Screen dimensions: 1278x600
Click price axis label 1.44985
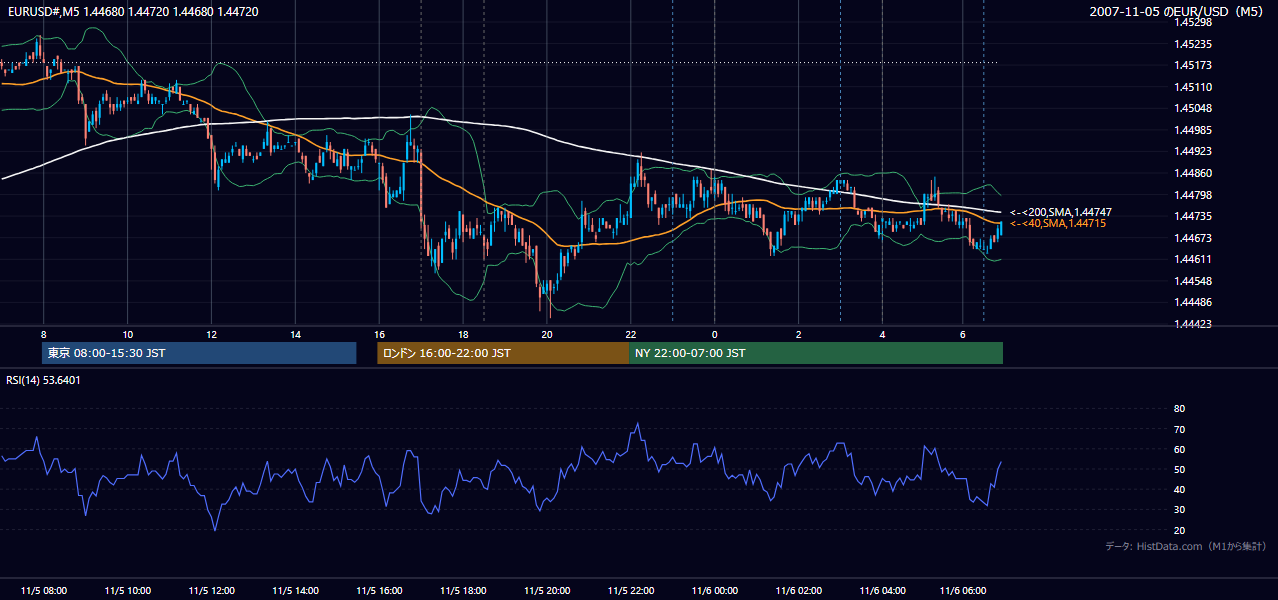(x=1193, y=130)
